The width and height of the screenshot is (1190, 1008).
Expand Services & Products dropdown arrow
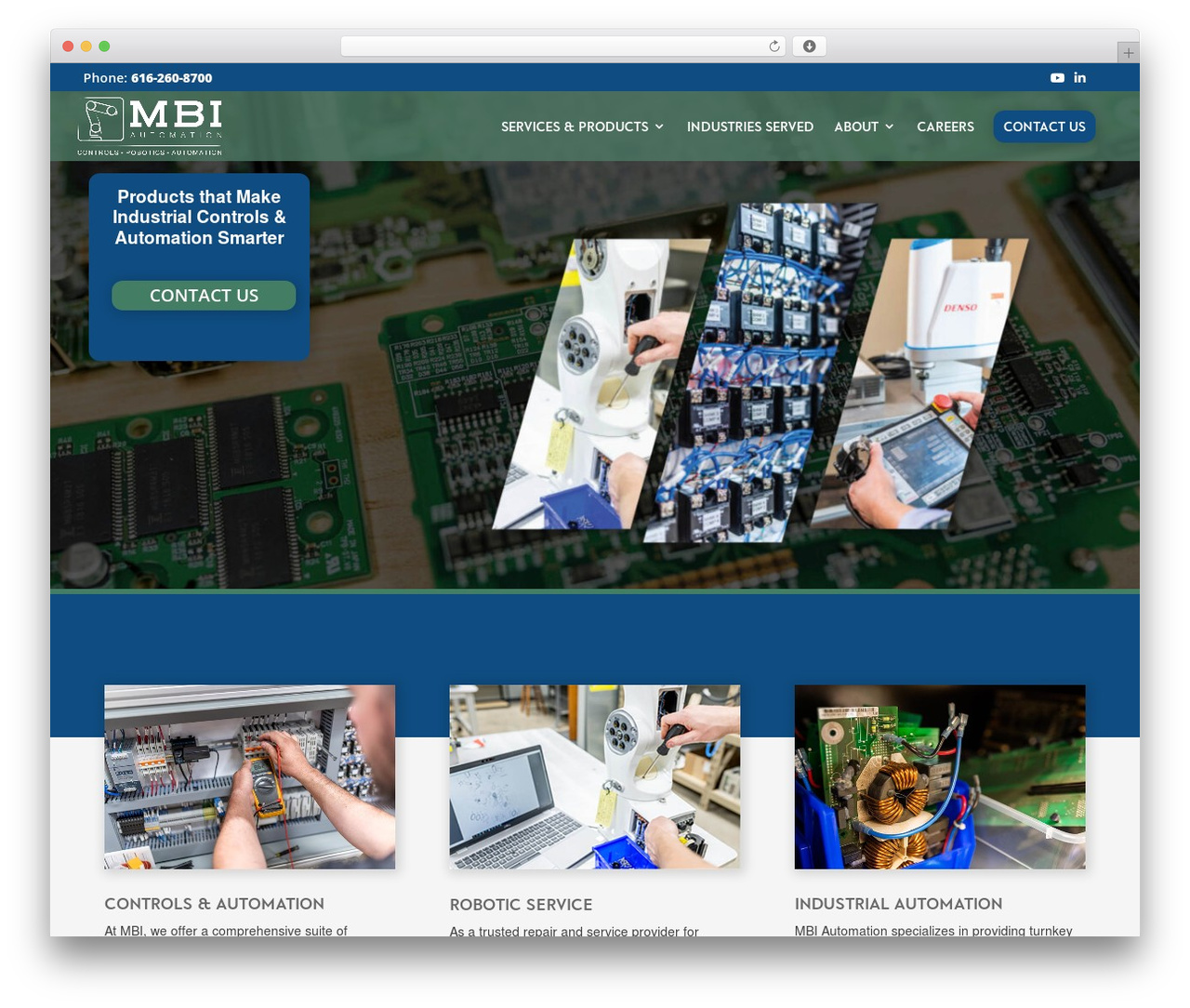(659, 126)
